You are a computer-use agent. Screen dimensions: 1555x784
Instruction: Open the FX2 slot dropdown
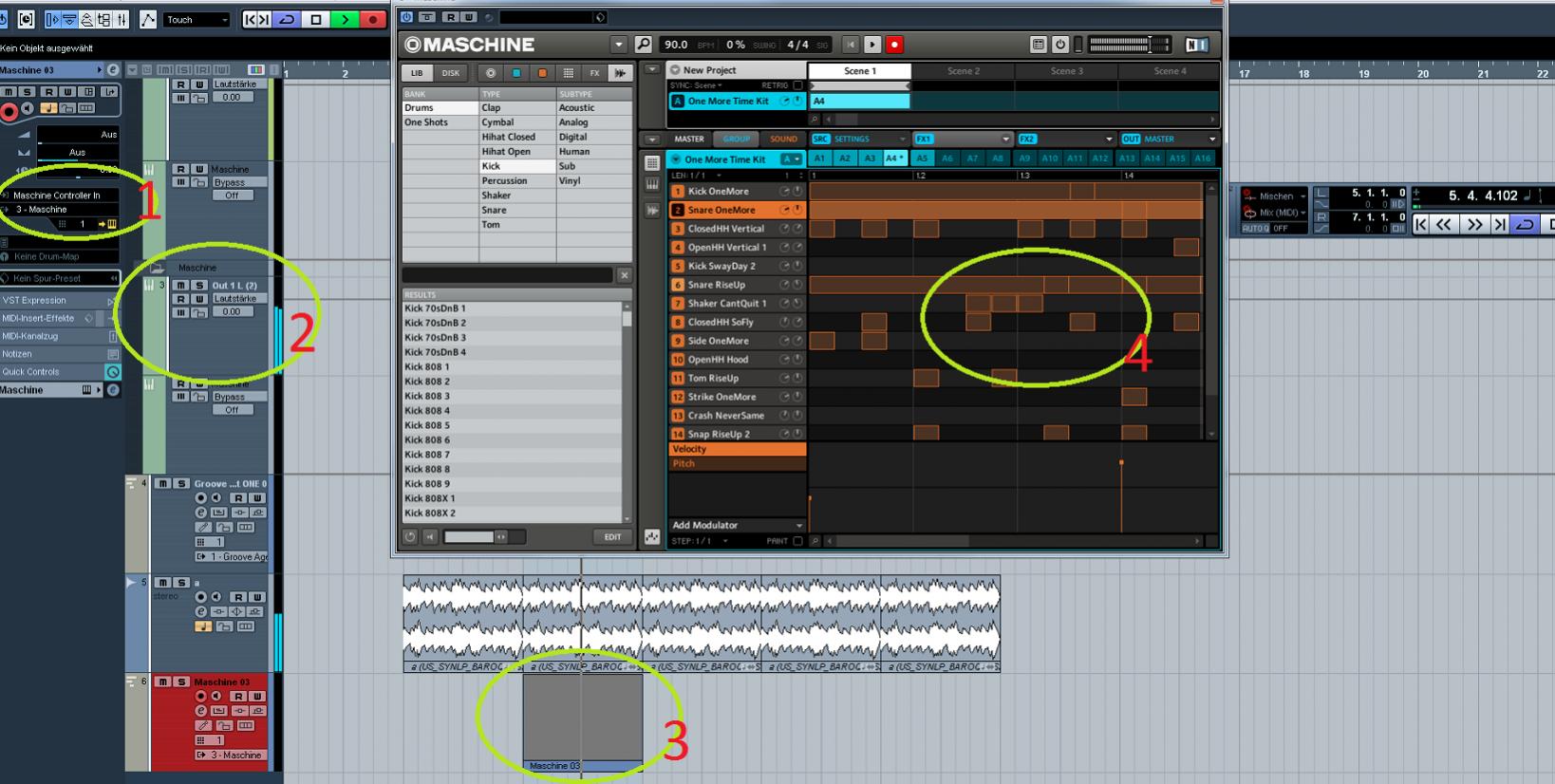click(1109, 139)
